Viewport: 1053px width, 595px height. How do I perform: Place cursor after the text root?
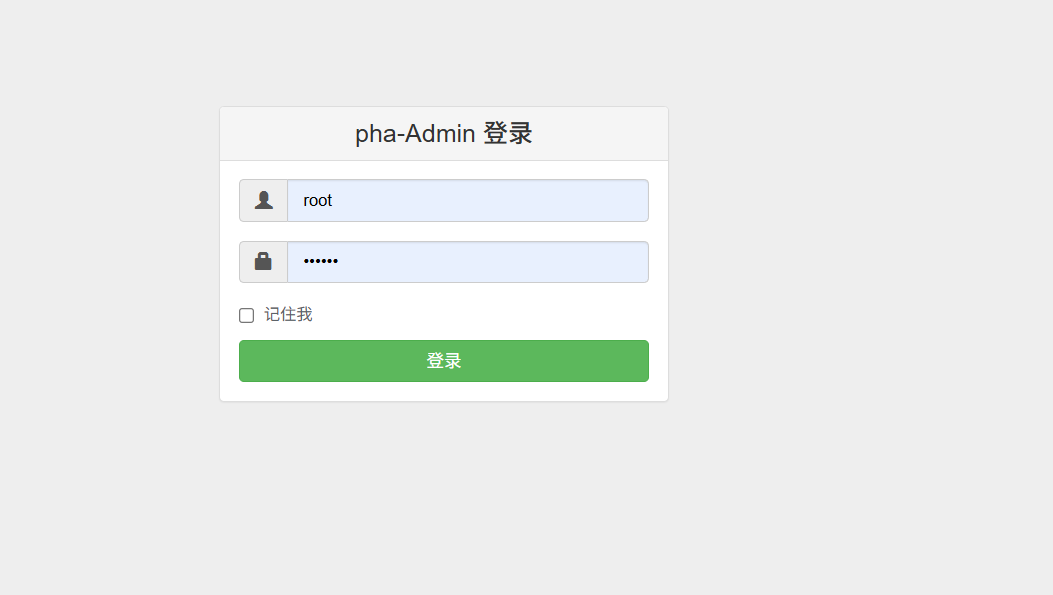(x=334, y=200)
